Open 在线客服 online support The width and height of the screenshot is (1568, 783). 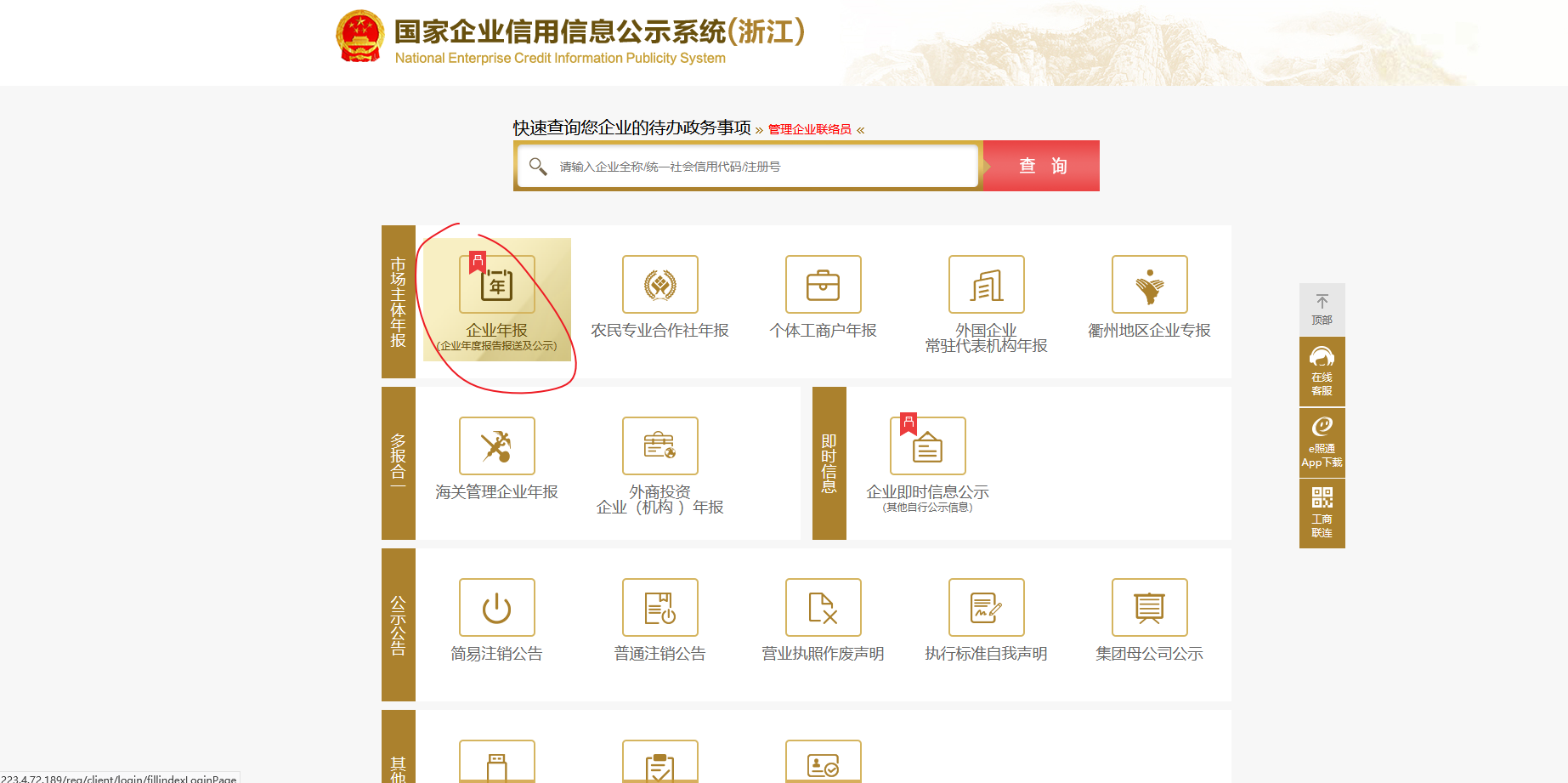(x=1322, y=372)
